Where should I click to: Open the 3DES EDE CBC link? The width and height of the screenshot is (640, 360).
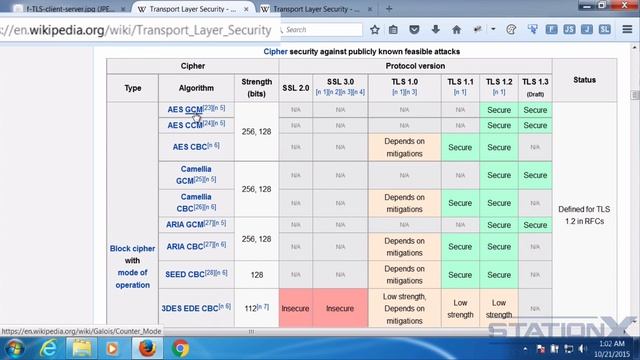click(190, 309)
